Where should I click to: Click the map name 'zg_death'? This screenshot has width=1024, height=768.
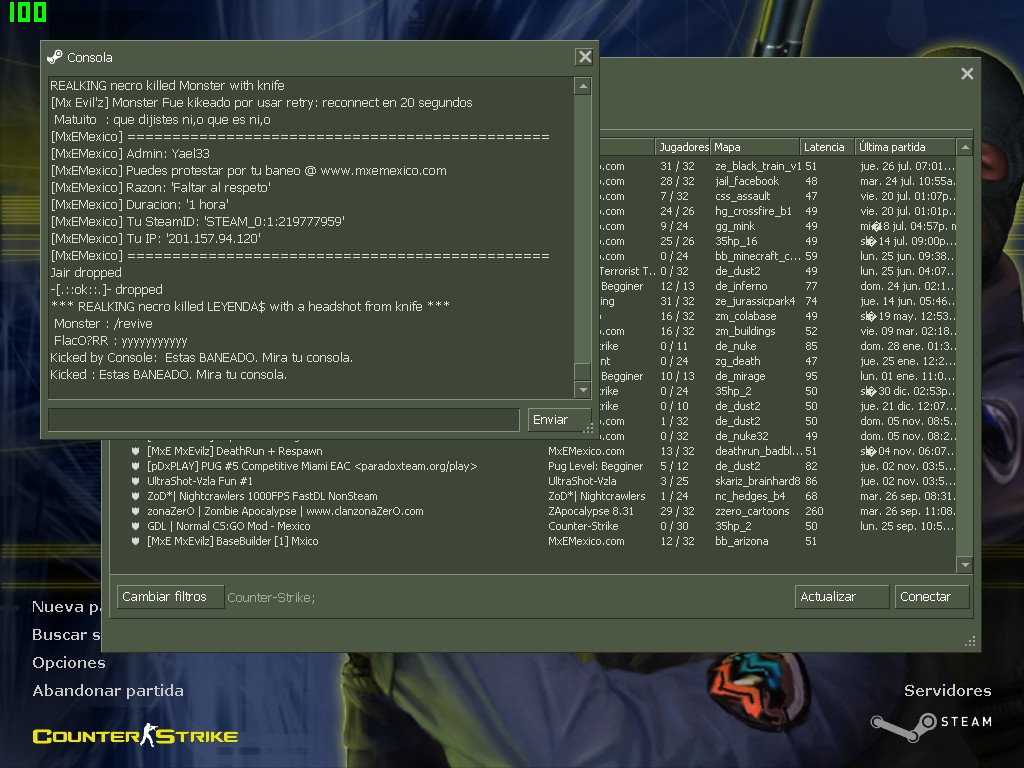(737, 362)
